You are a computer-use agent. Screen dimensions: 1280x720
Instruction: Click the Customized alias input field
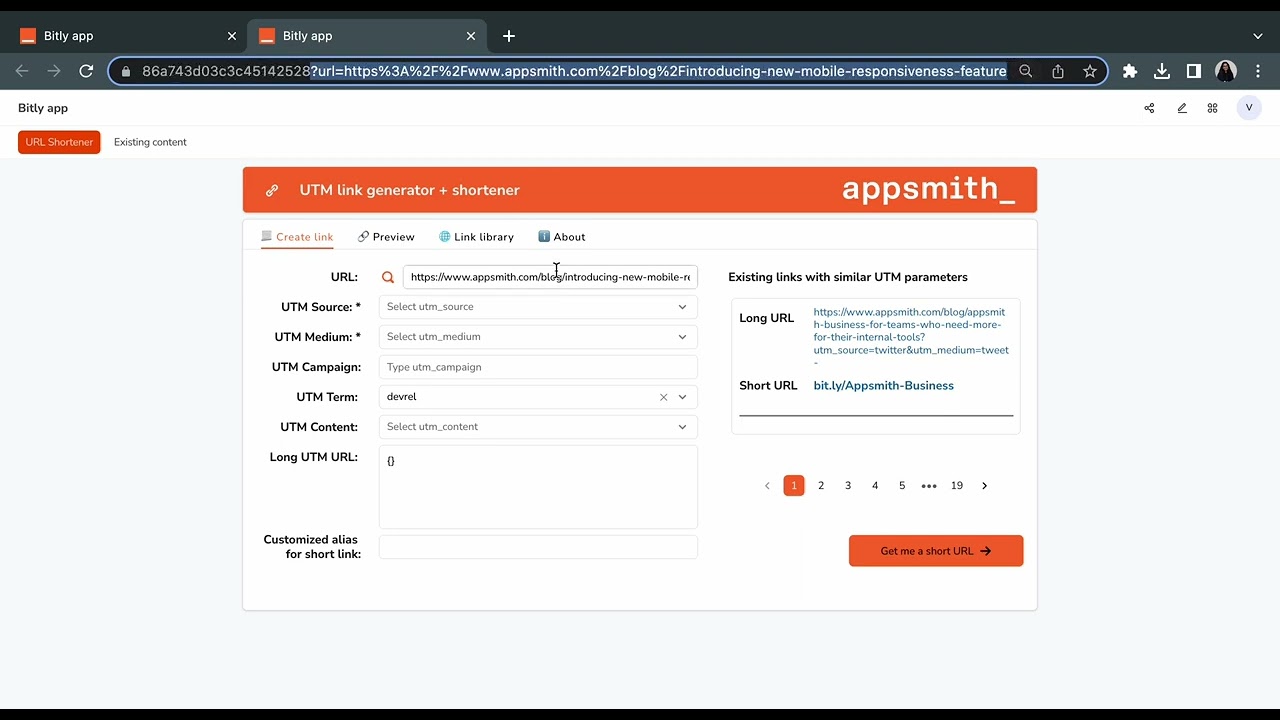(538, 547)
